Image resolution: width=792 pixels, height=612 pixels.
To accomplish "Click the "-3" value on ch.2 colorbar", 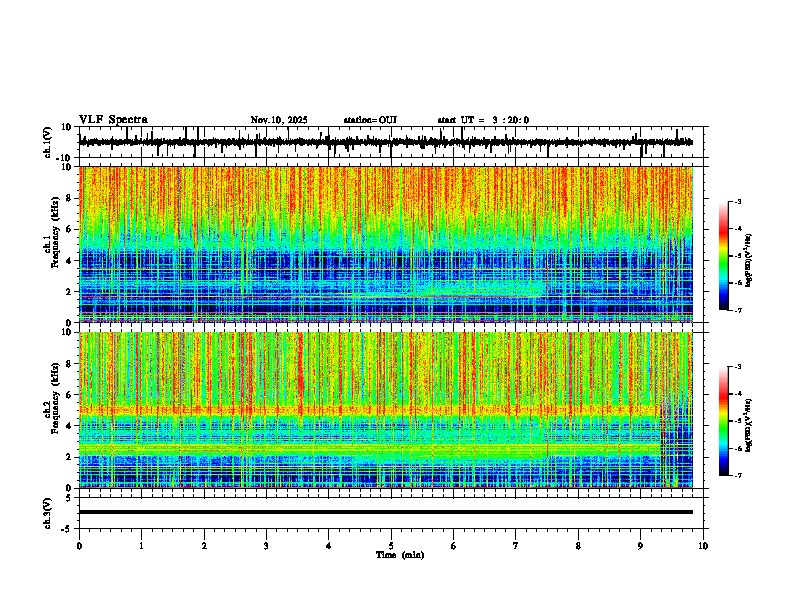I will [737, 367].
